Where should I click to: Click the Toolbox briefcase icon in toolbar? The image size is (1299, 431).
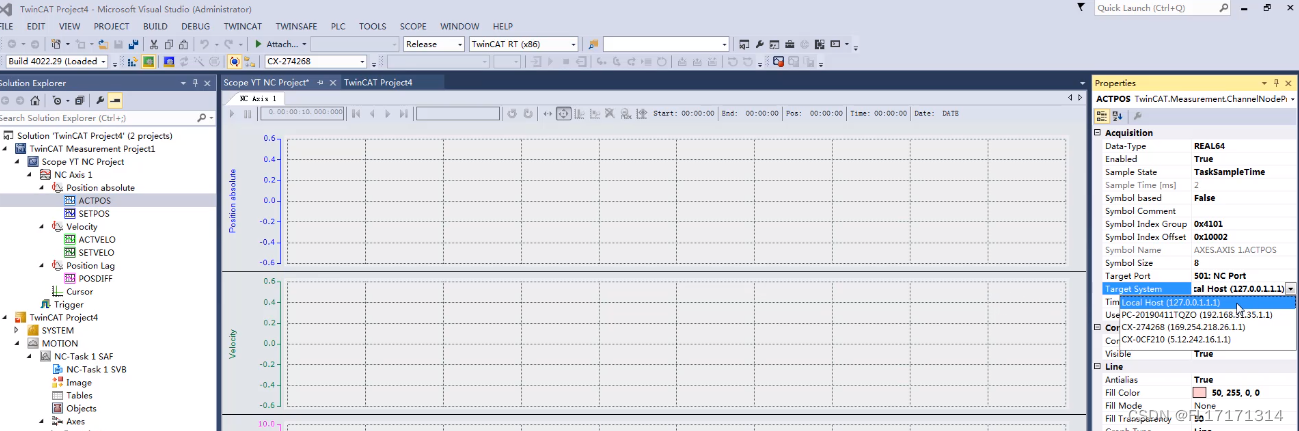(789, 44)
